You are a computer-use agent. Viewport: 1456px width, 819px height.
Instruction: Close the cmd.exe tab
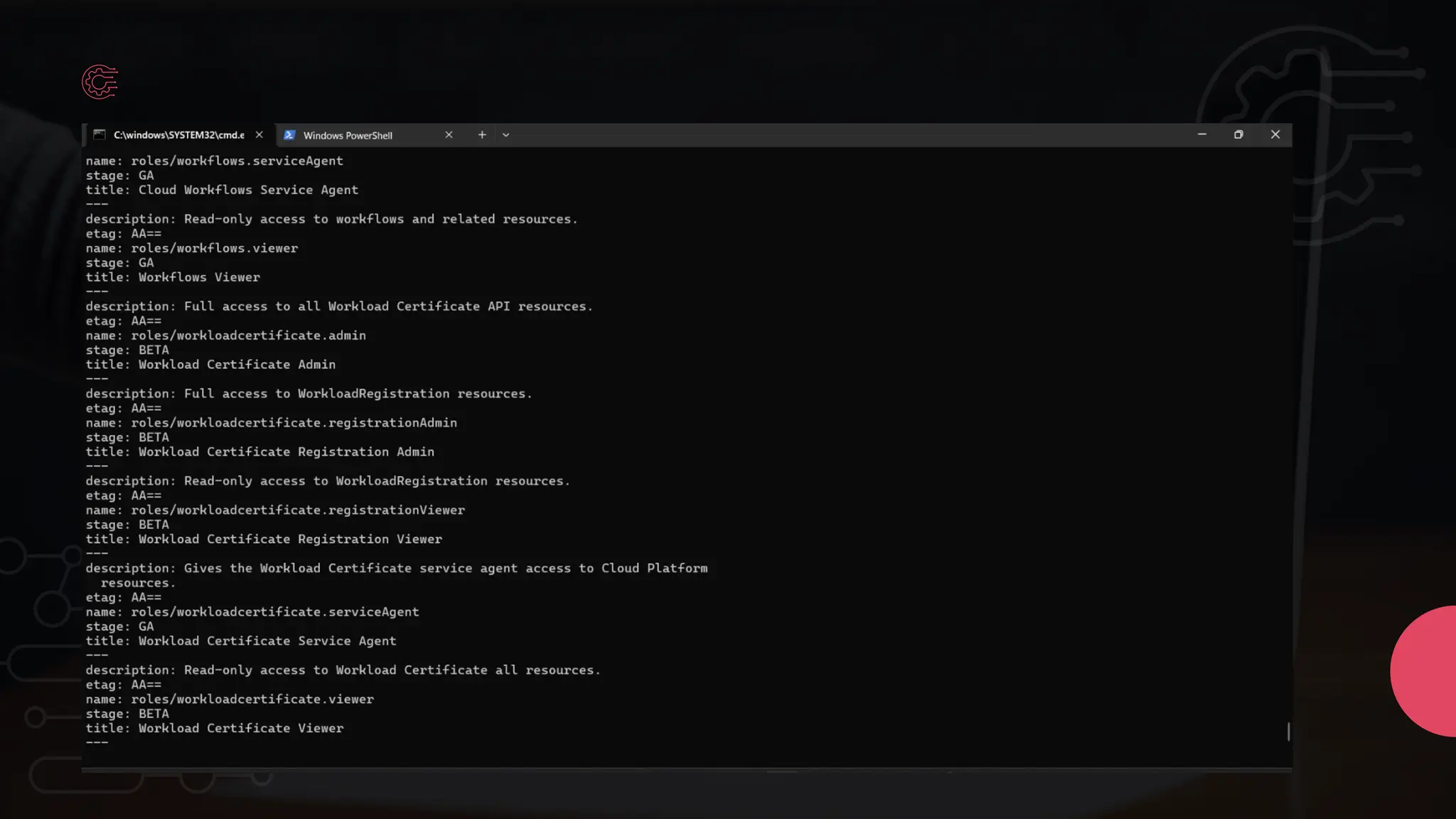tap(259, 134)
